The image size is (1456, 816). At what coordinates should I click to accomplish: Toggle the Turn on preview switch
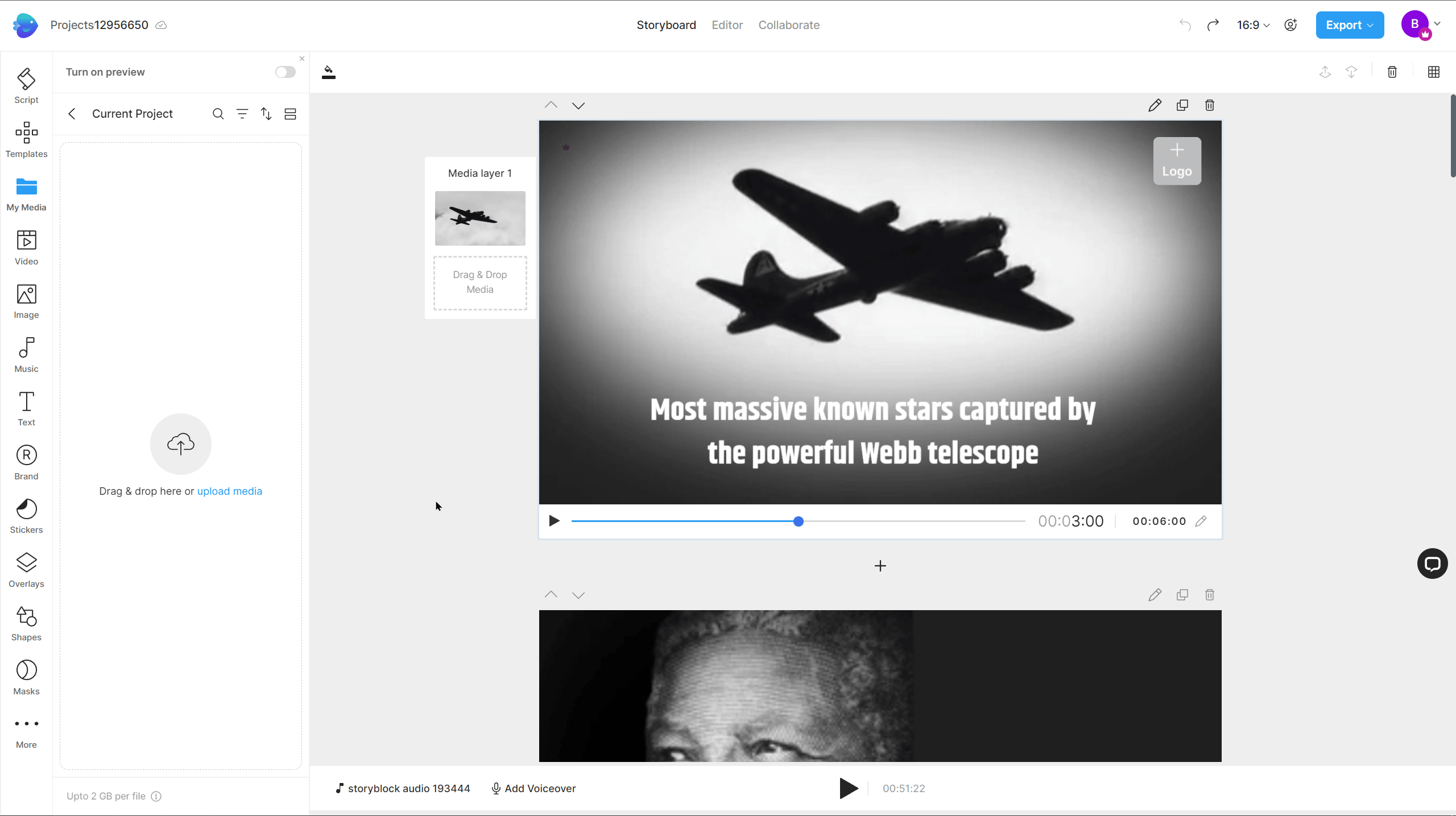(x=286, y=72)
